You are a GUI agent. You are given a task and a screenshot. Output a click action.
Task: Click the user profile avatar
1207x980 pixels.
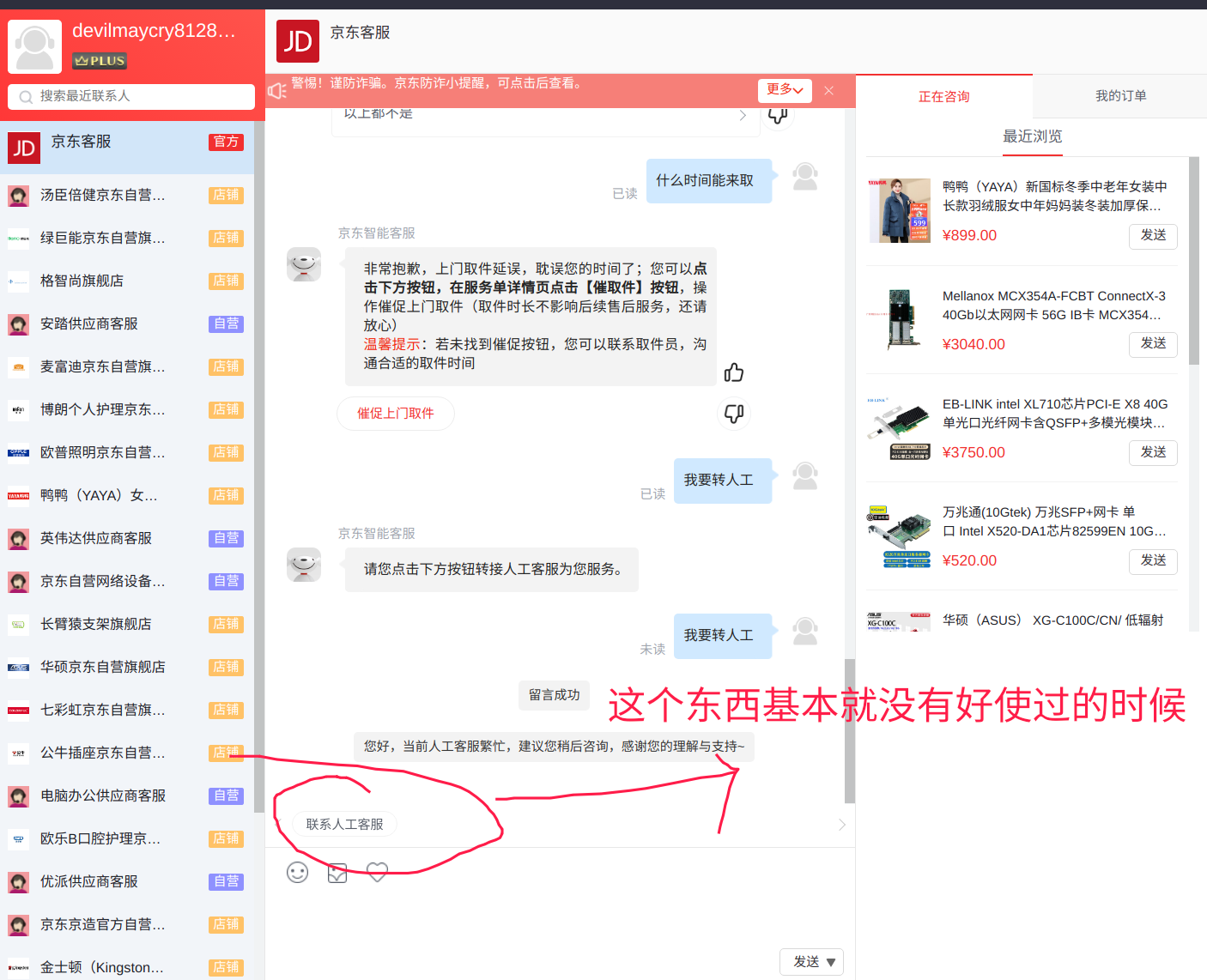[34, 46]
